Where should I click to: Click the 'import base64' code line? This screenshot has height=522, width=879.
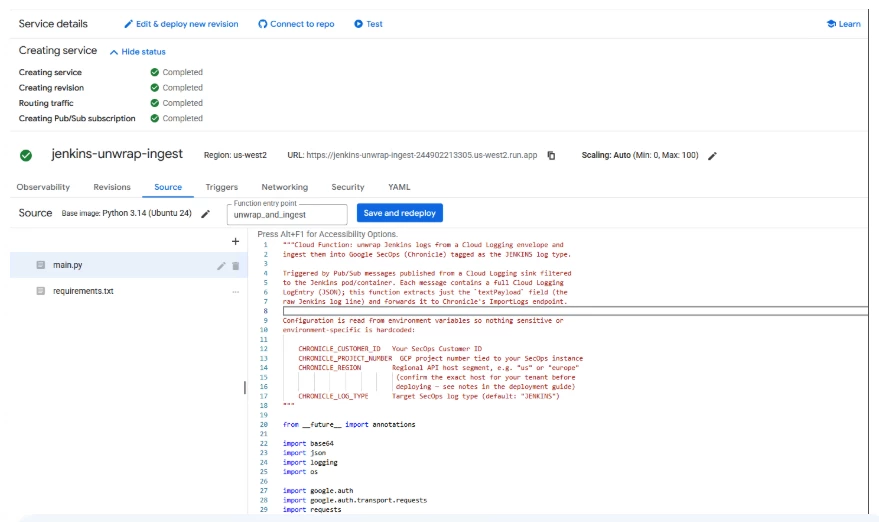[x=308, y=444]
